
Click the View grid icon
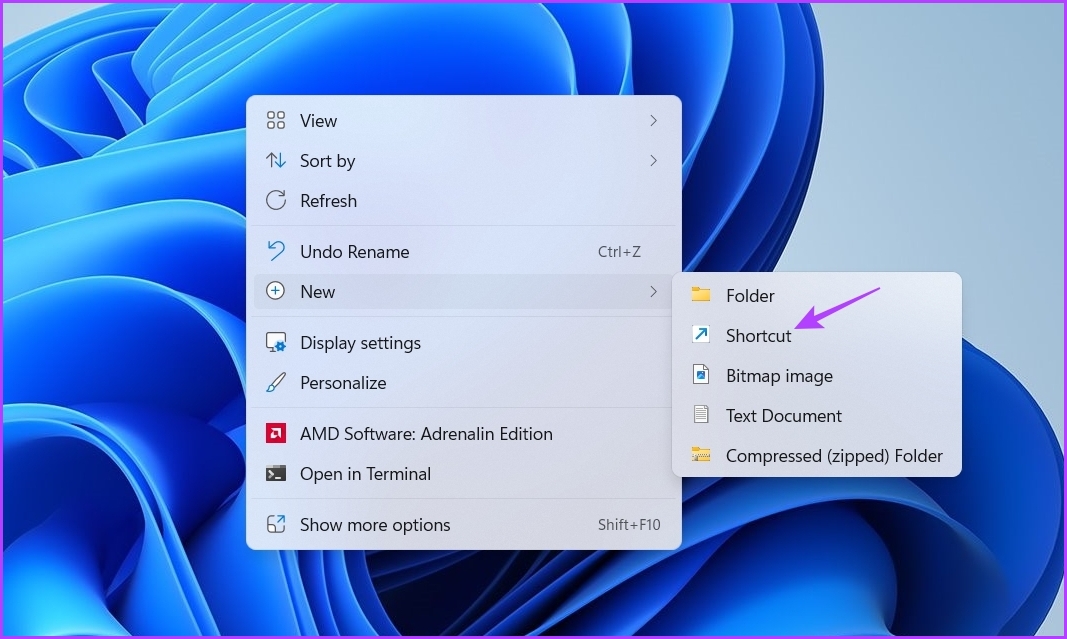point(276,120)
